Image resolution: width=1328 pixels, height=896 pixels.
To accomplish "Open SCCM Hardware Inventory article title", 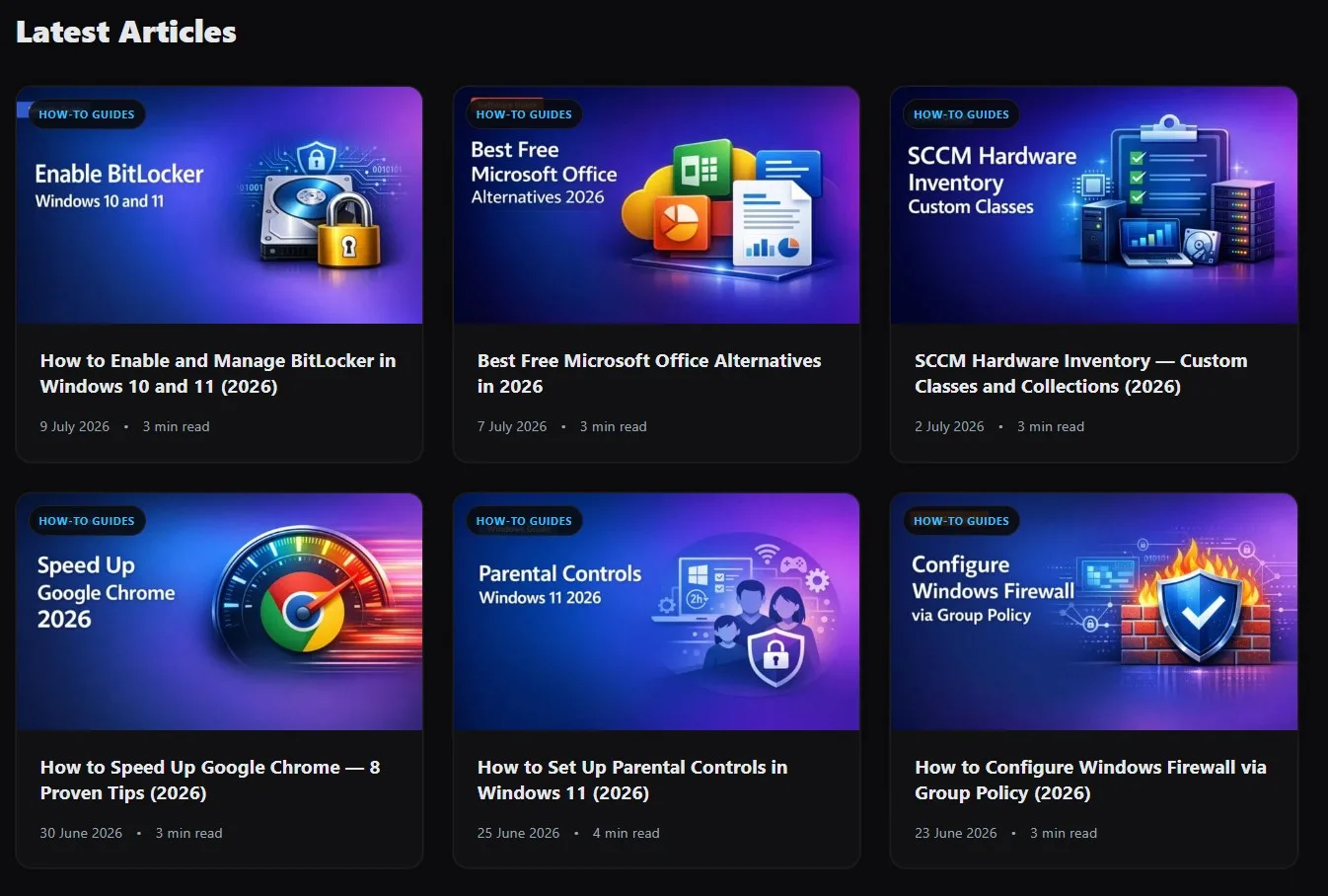I will click(1080, 374).
